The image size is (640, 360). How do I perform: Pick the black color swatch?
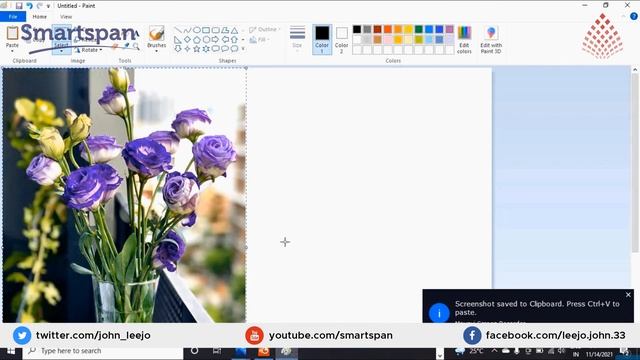(x=357, y=29)
